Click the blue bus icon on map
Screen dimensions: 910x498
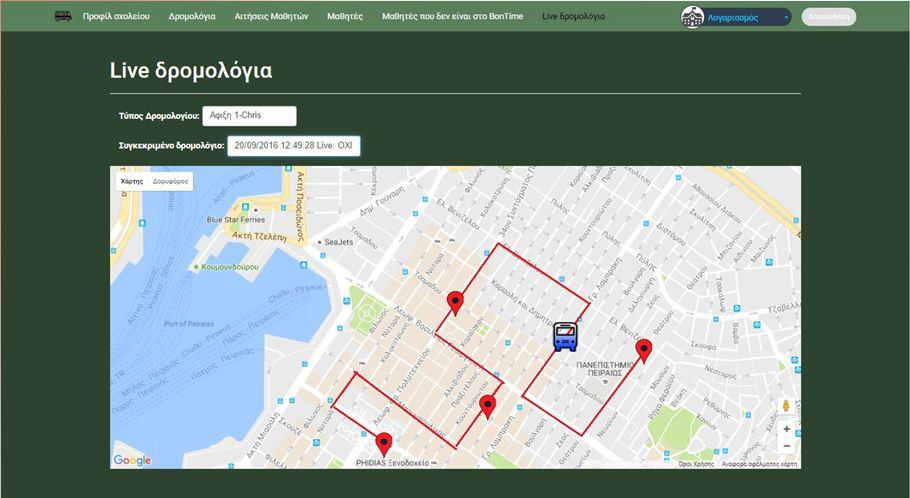pyautogui.click(x=565, y=337)
